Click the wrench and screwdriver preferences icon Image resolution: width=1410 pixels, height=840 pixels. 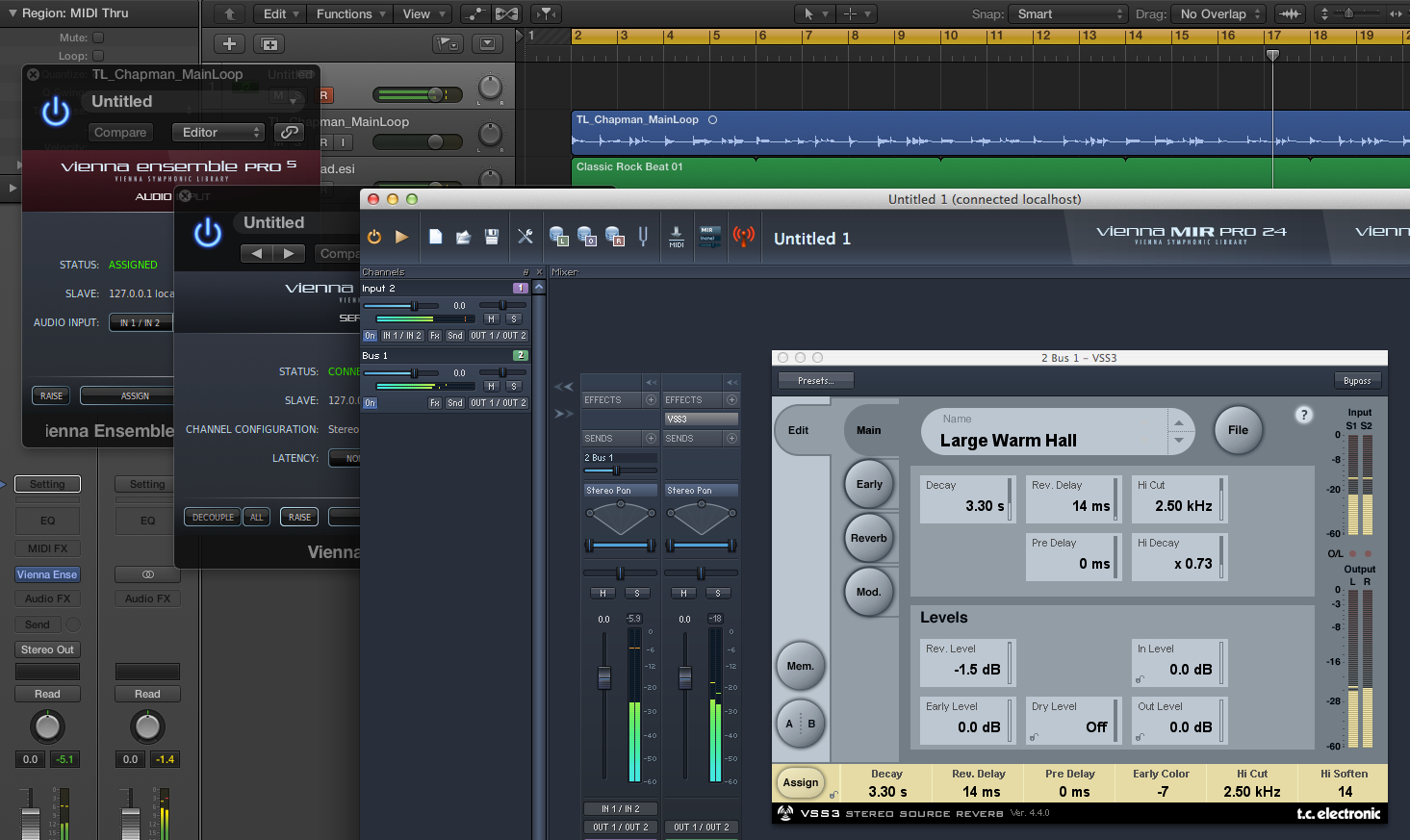tap(525, 237)
